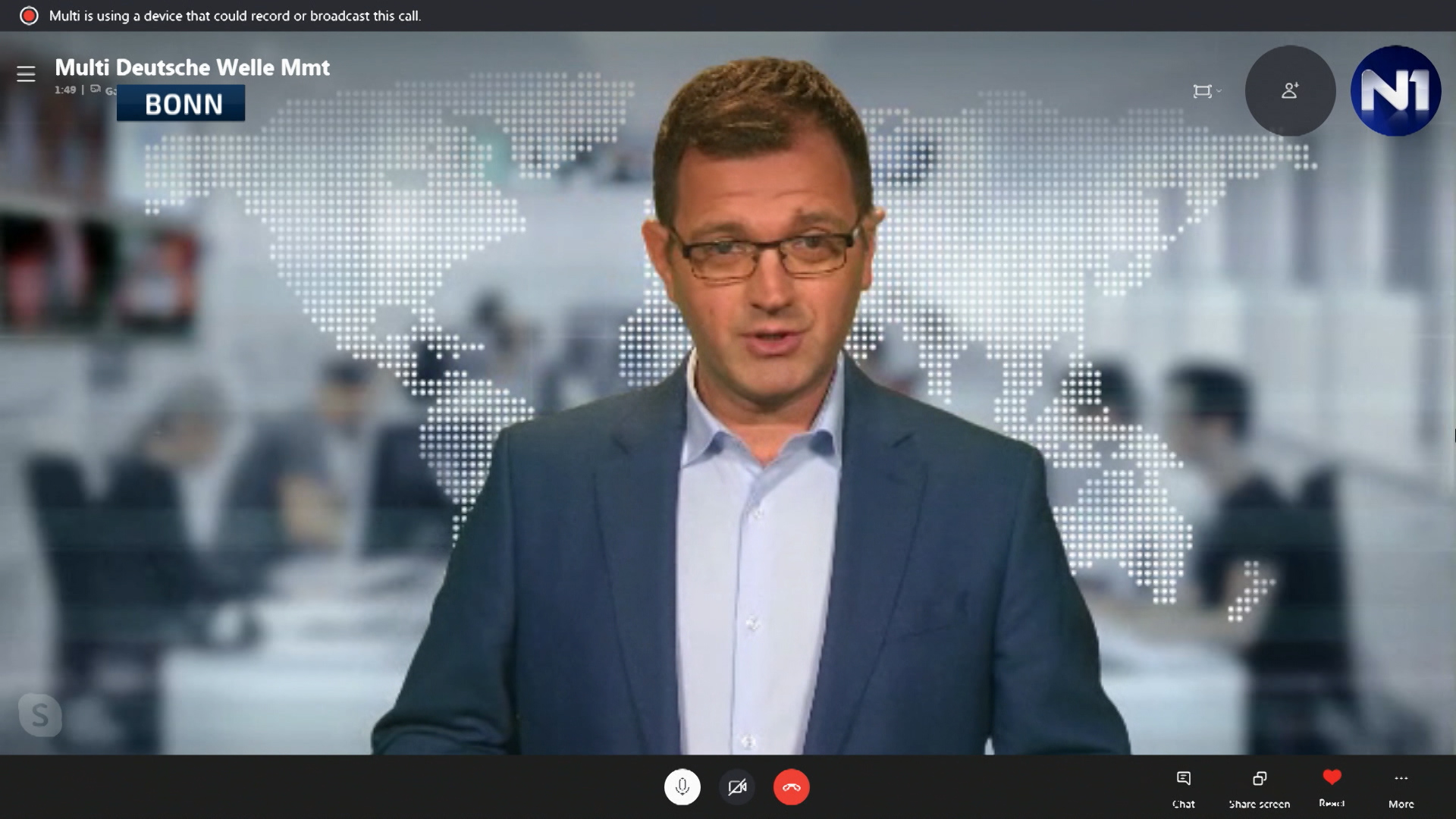Click the 1:49 call duration timer
Image resolution: width=1456 pixels, height=819 pixels.
pyautogui.click(x=65, y=89)
